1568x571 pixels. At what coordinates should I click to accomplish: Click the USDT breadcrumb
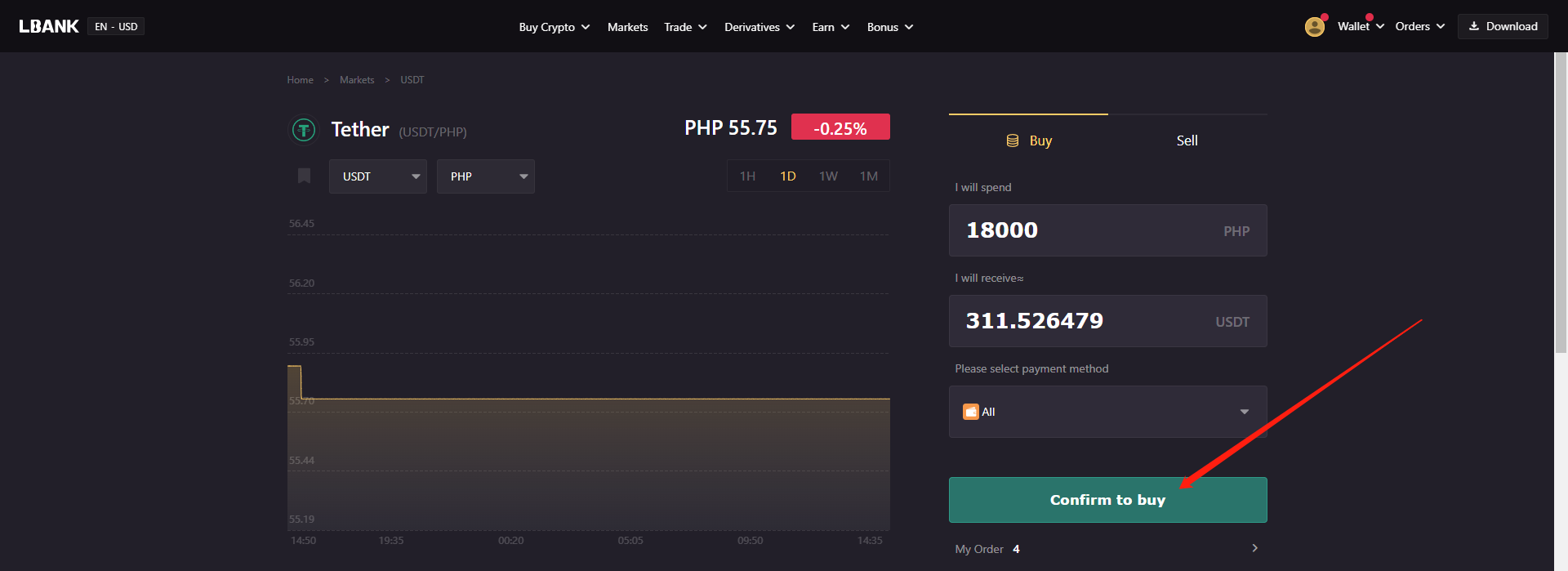pos(412,80)
